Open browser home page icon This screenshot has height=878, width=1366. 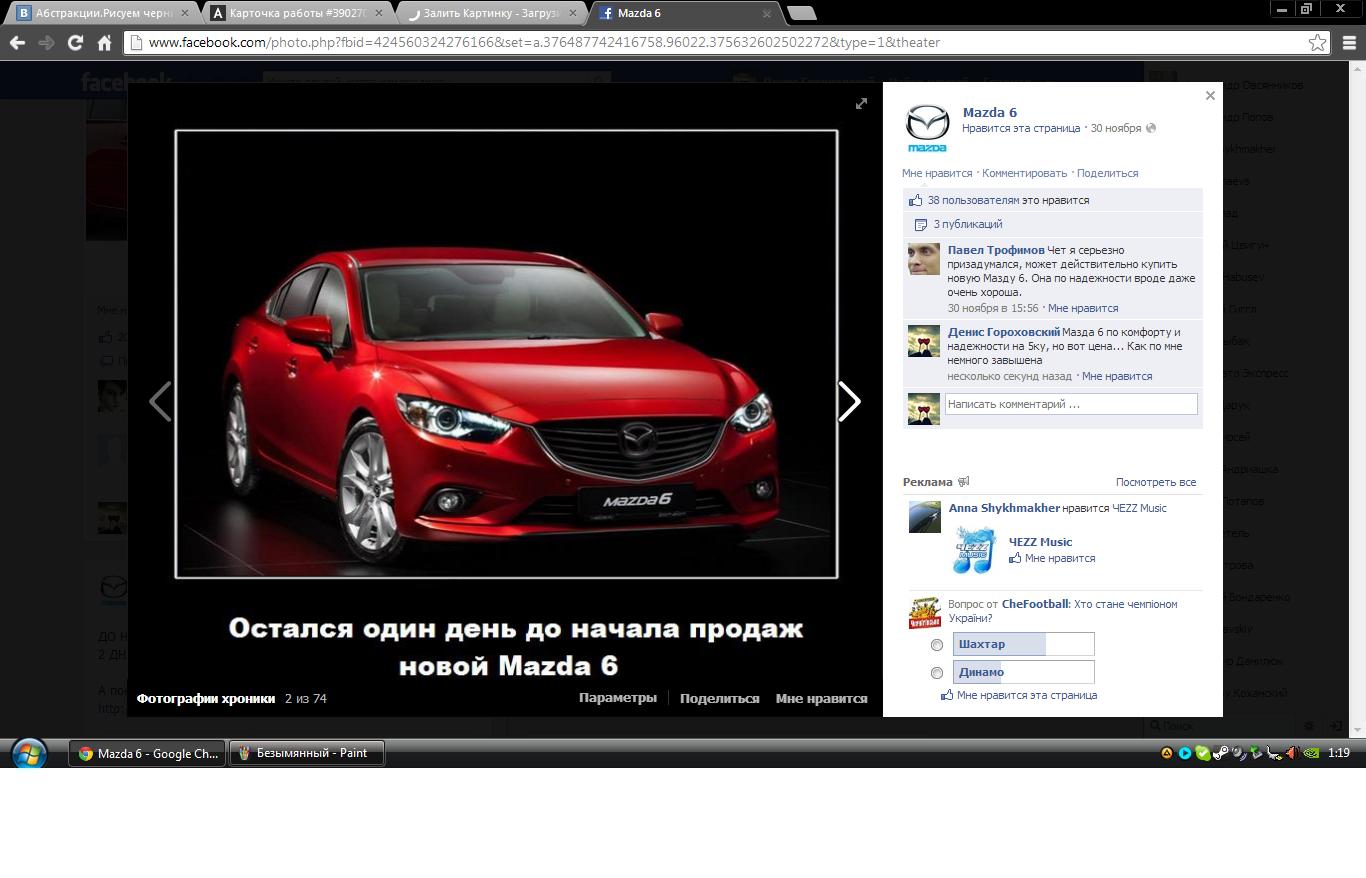click(104, 42)
